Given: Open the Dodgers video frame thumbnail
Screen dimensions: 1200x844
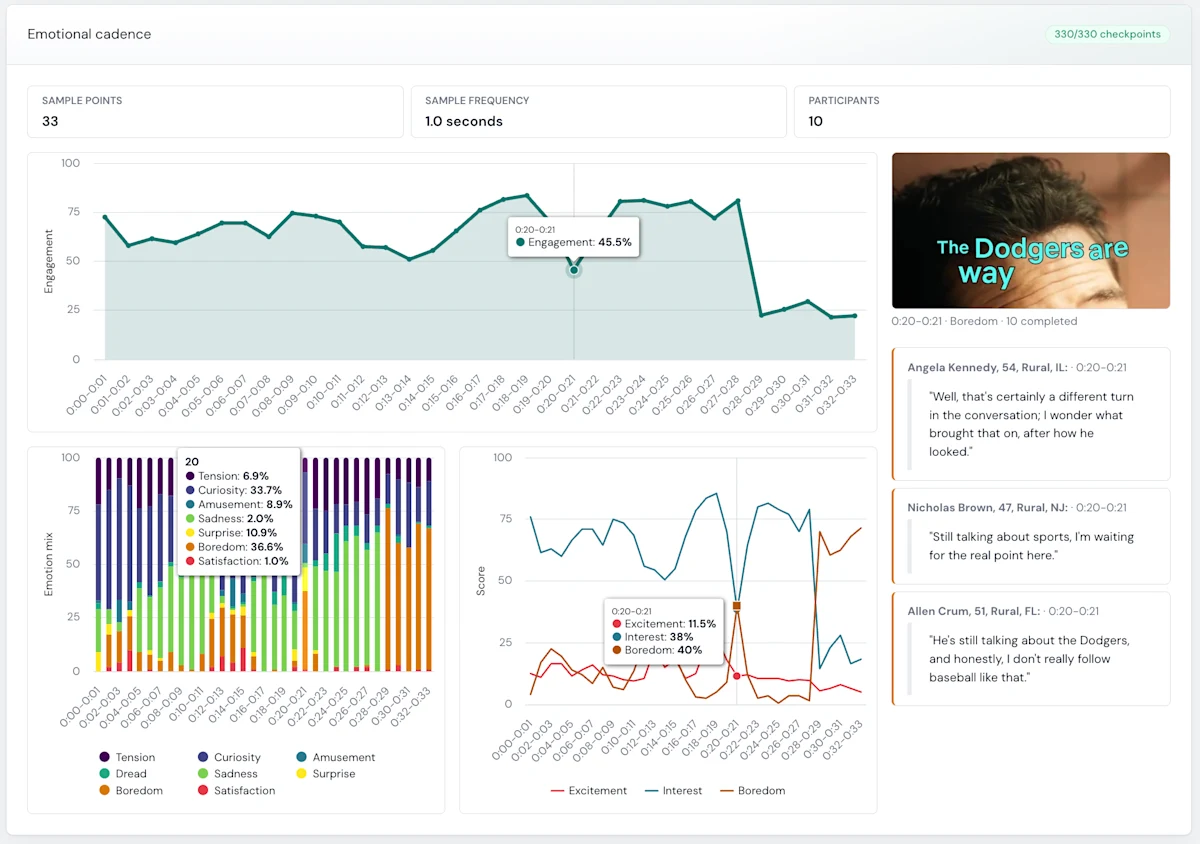Looking at the screenshot, I should click(x=1031, y=230).
